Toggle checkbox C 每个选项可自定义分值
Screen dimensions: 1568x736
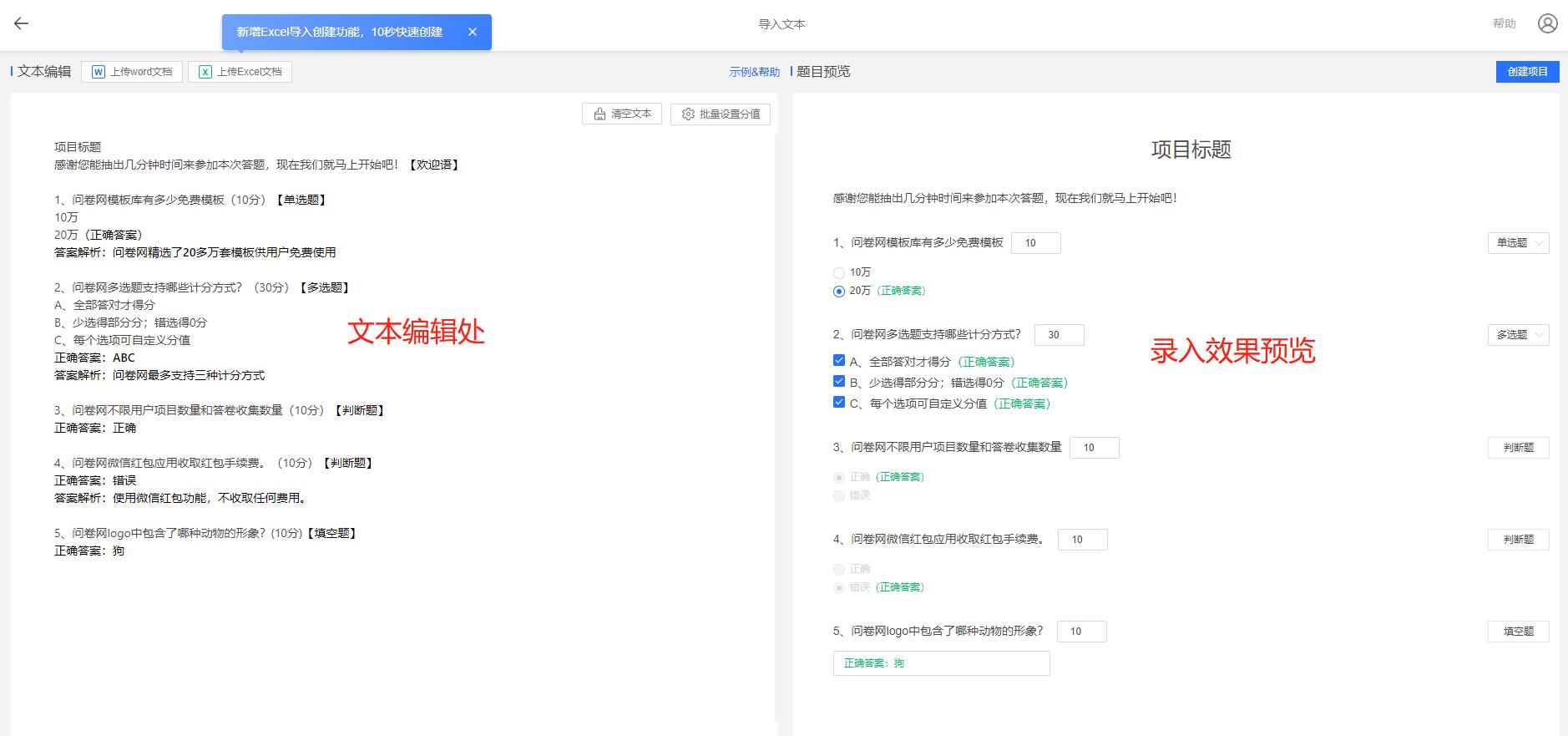pyautogui.click(x=839, y=403)
